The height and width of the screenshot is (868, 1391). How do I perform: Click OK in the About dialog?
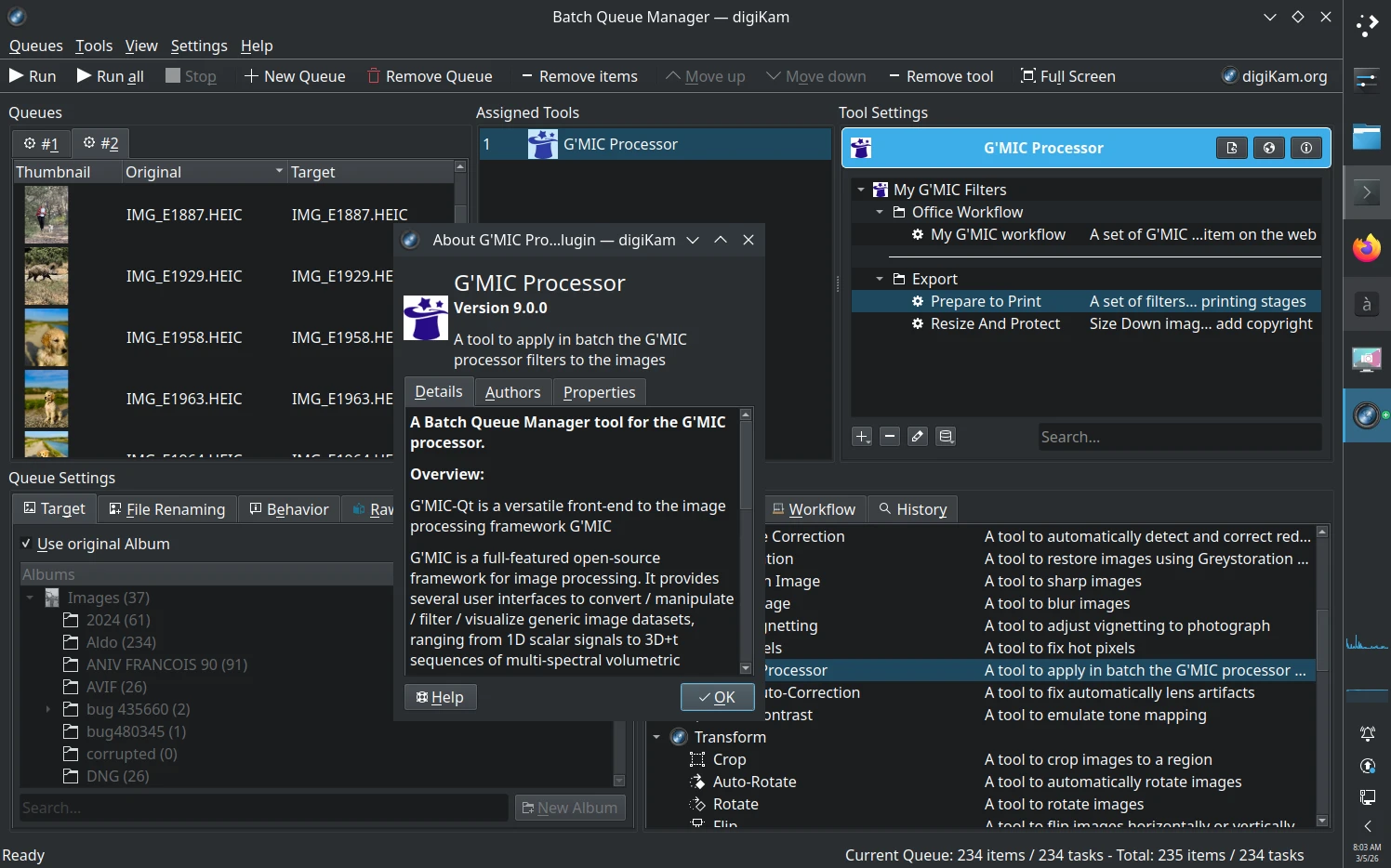click(x=717, y=696)
